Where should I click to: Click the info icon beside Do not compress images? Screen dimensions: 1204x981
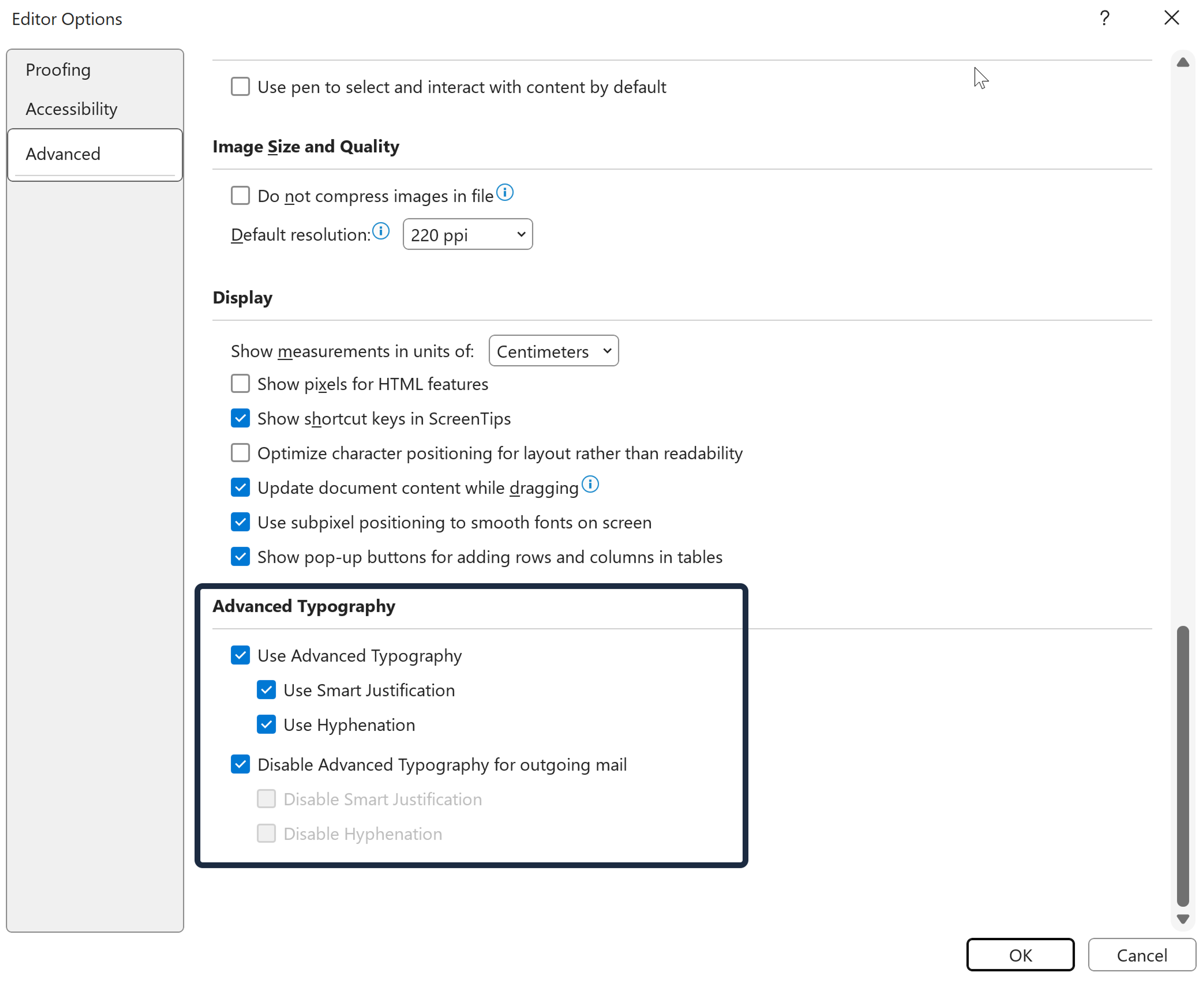[505, 193]
